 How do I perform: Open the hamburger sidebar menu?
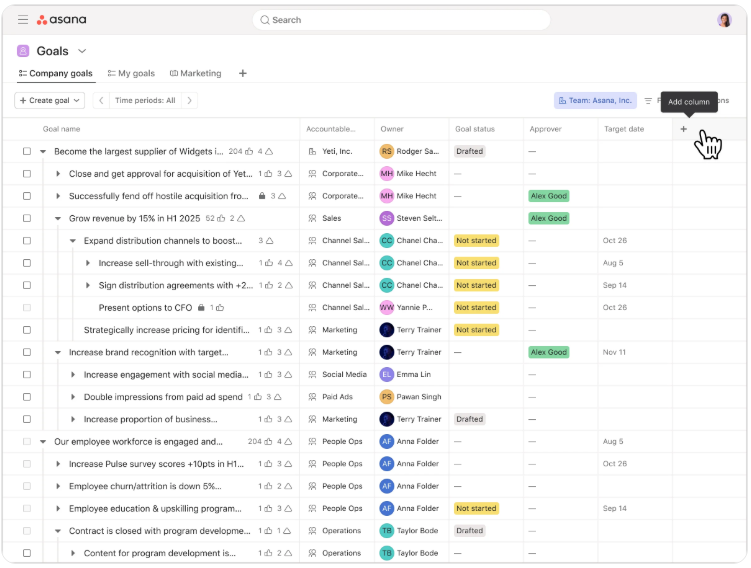click(23, 20)
